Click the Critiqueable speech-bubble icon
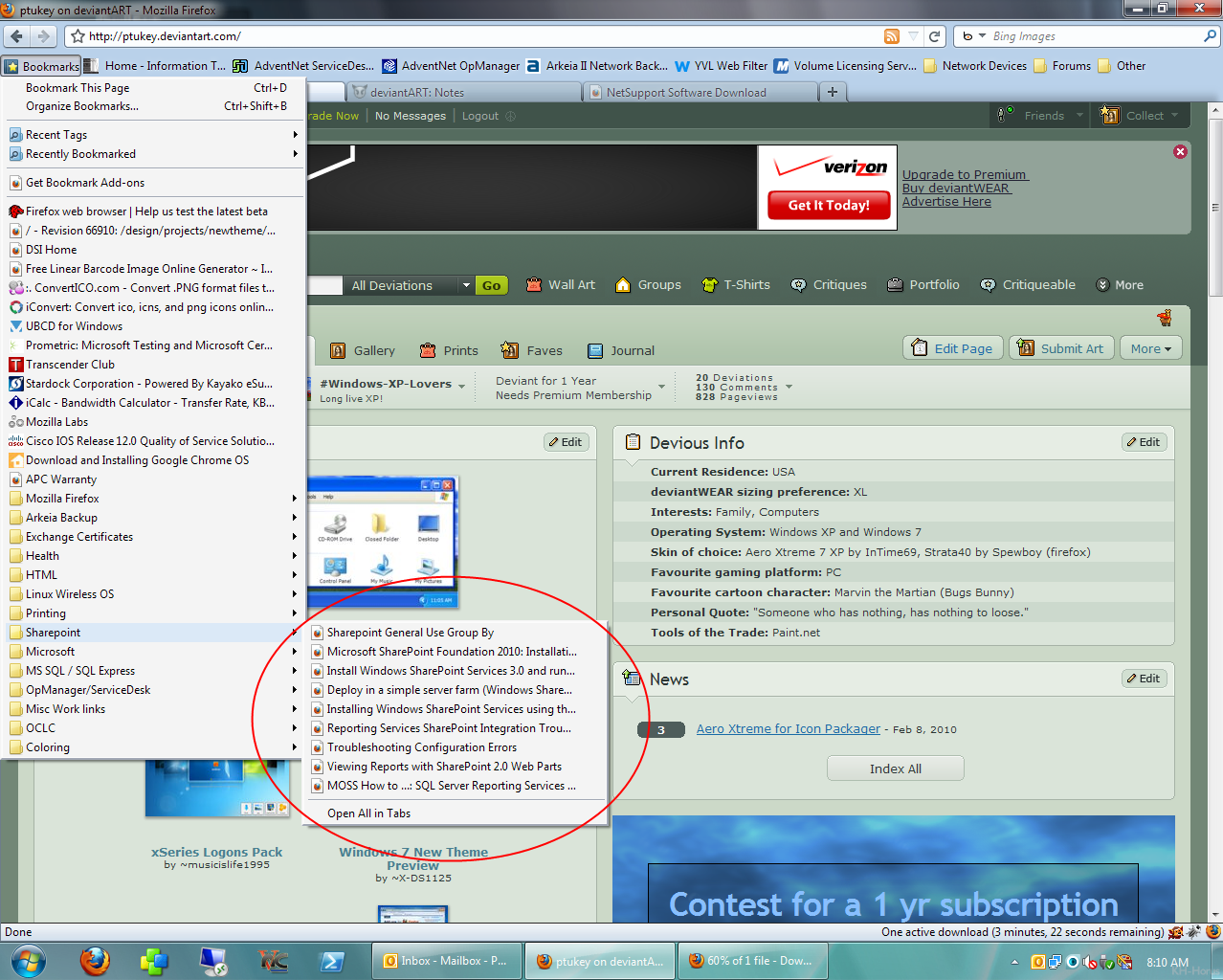Viewport: 1223px width, 980px height. [990, 284]
